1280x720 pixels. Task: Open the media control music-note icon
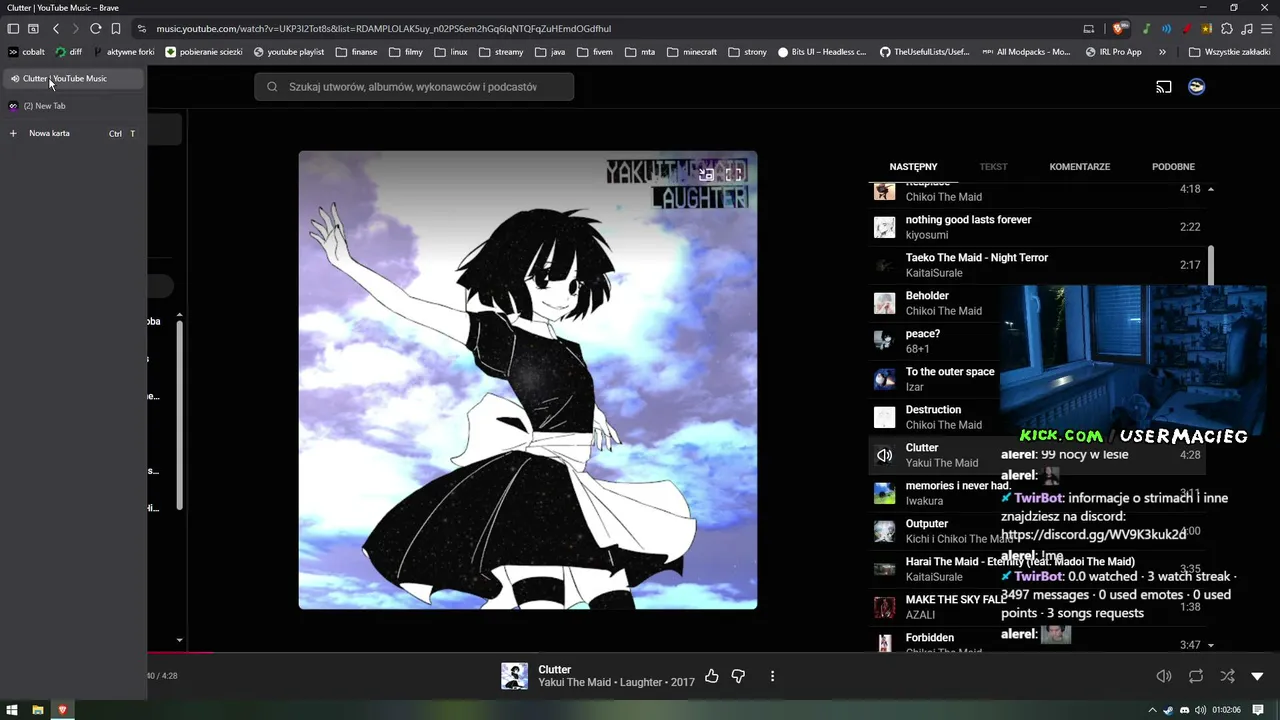pos(1246,29)
